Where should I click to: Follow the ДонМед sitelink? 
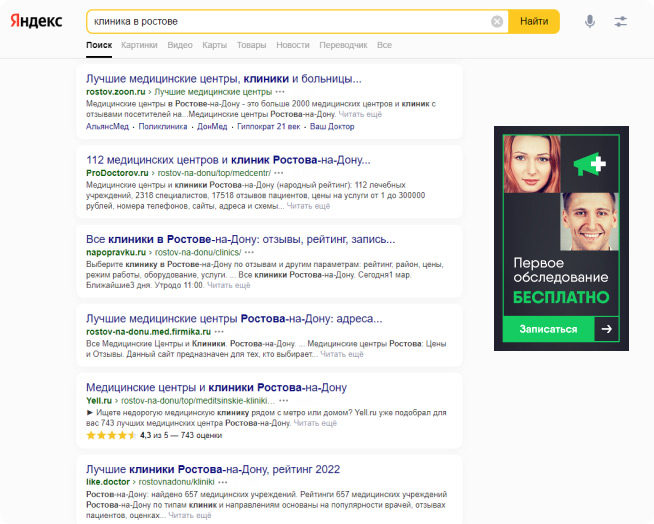(x=212, y=126)
